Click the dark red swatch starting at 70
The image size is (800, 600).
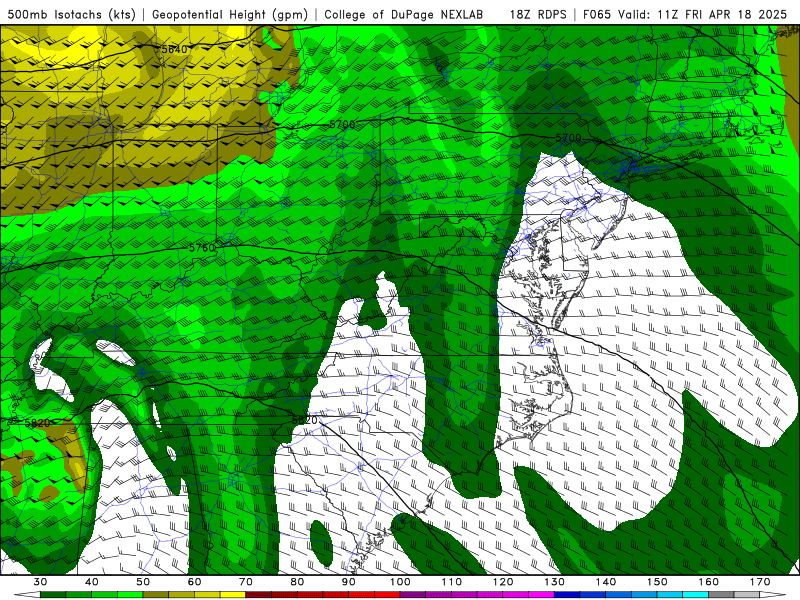click(x=259, y=595)
